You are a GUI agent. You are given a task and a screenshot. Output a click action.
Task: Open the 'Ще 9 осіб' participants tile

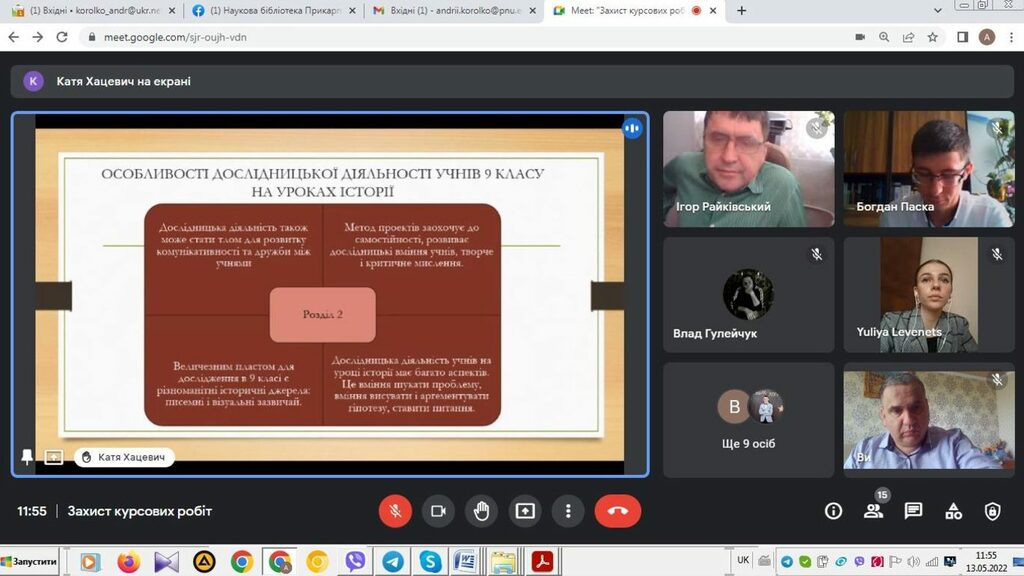click(x=748, y=421)
